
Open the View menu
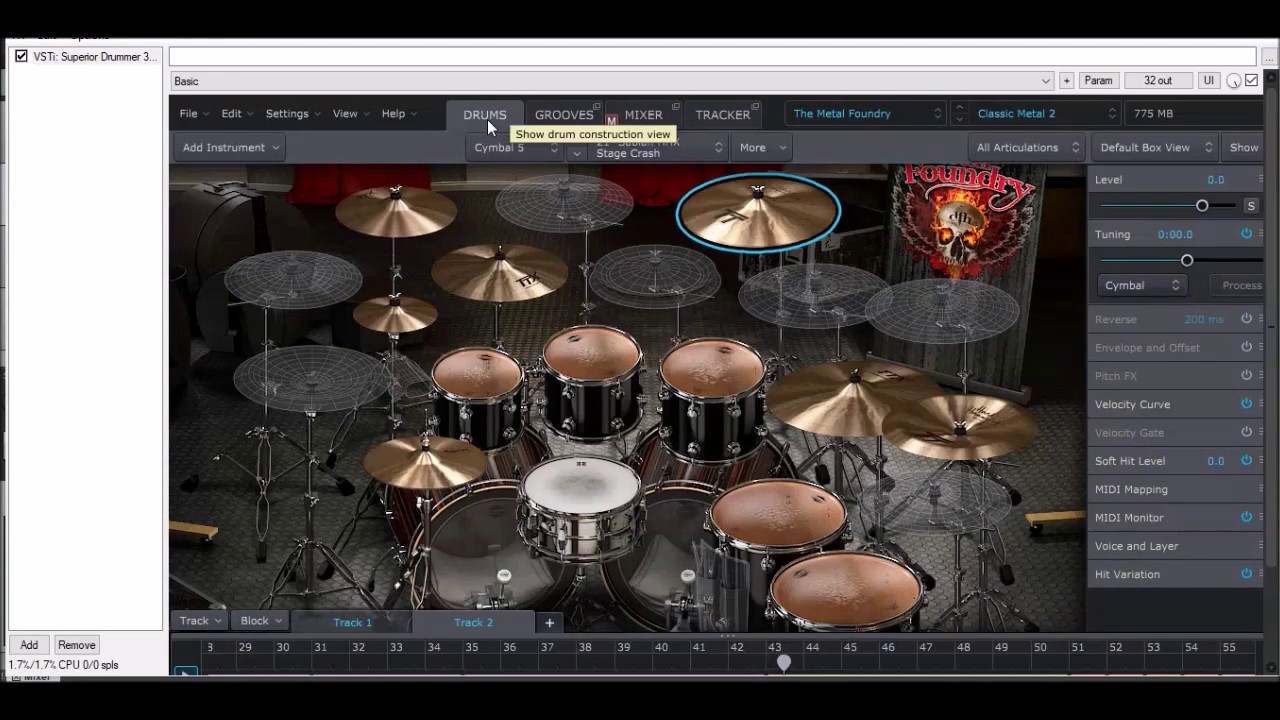[350, 114]
